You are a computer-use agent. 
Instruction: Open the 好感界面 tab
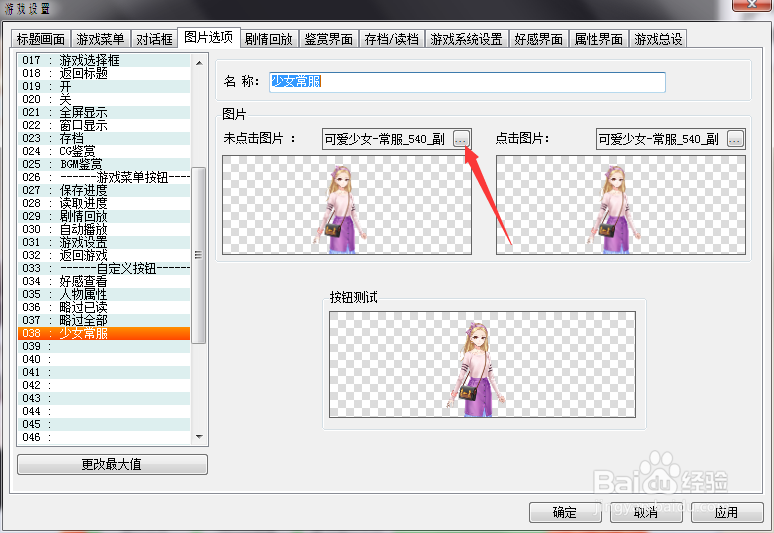click(539, 39)
